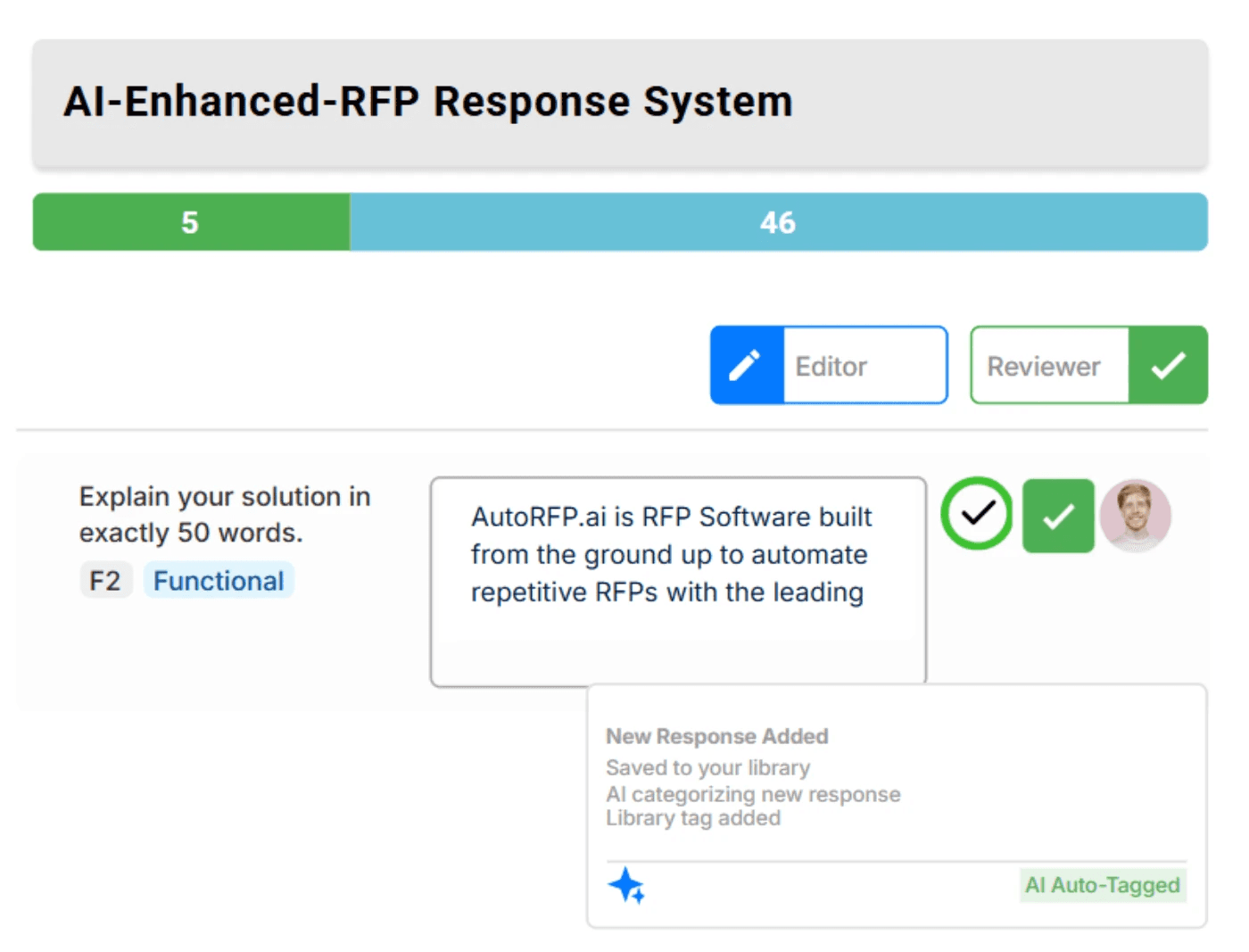Click the checkmark icon on the Reviewer button
Viewport: 1249px width, 952px height.
tap(1169, 365)
